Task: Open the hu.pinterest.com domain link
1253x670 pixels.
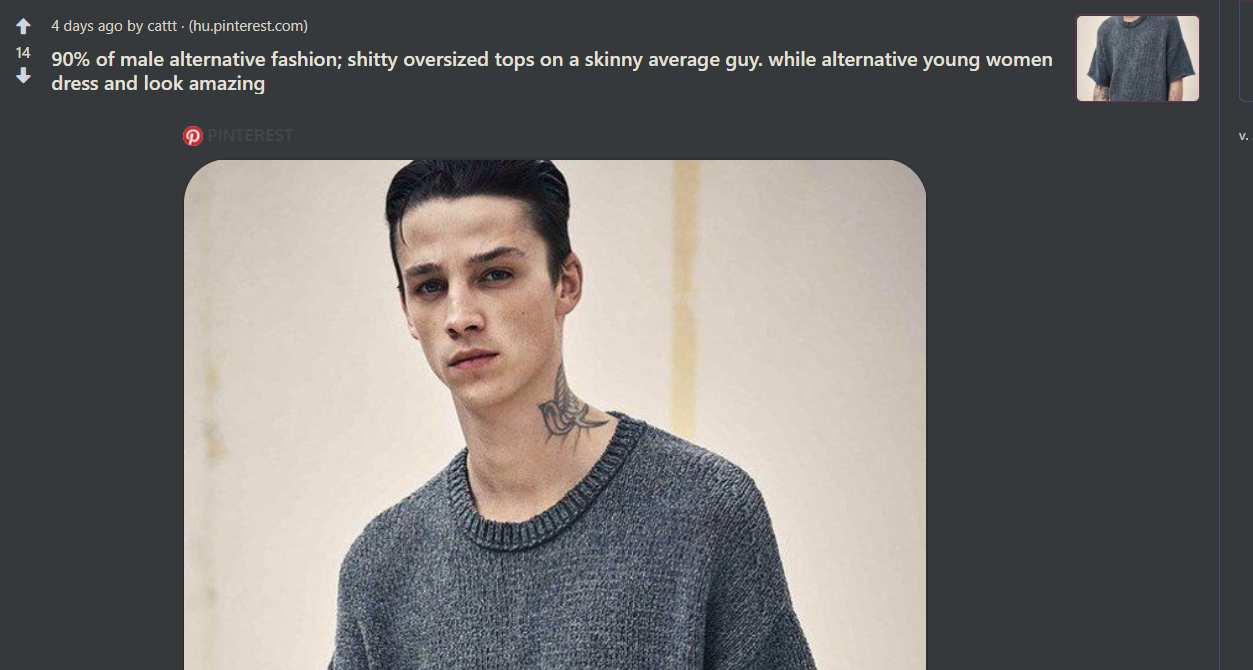Action: [x=248, y=26]
